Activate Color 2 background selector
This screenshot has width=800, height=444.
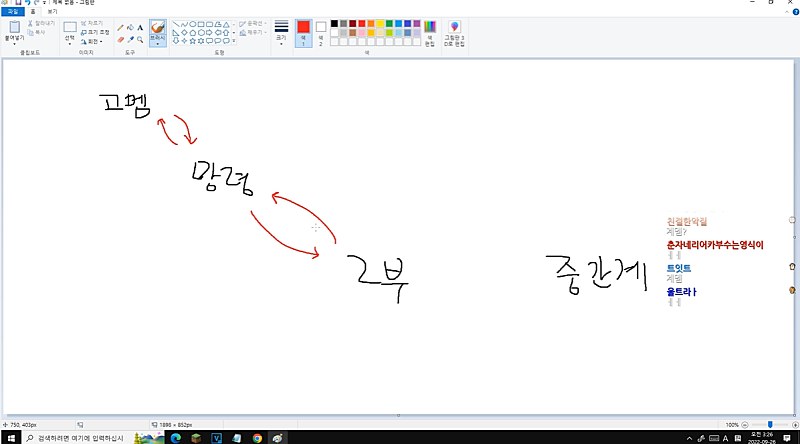(321, 34)
